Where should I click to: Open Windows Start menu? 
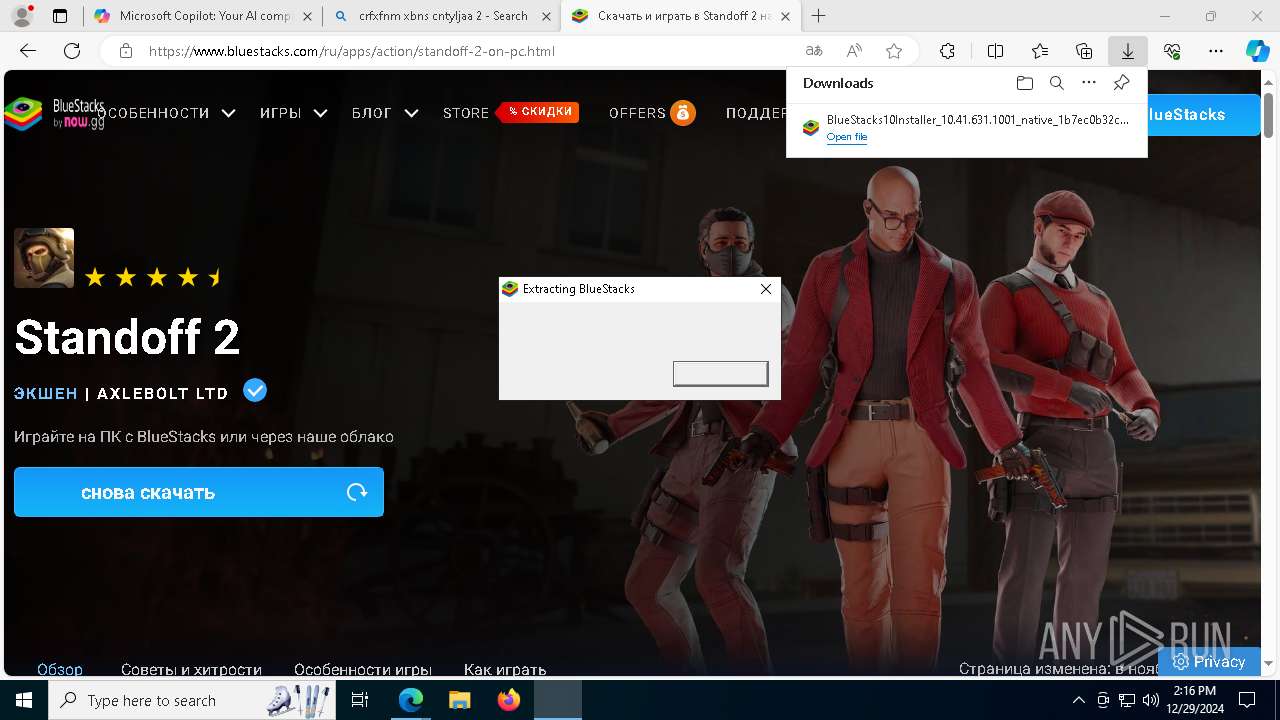[24, 700]
